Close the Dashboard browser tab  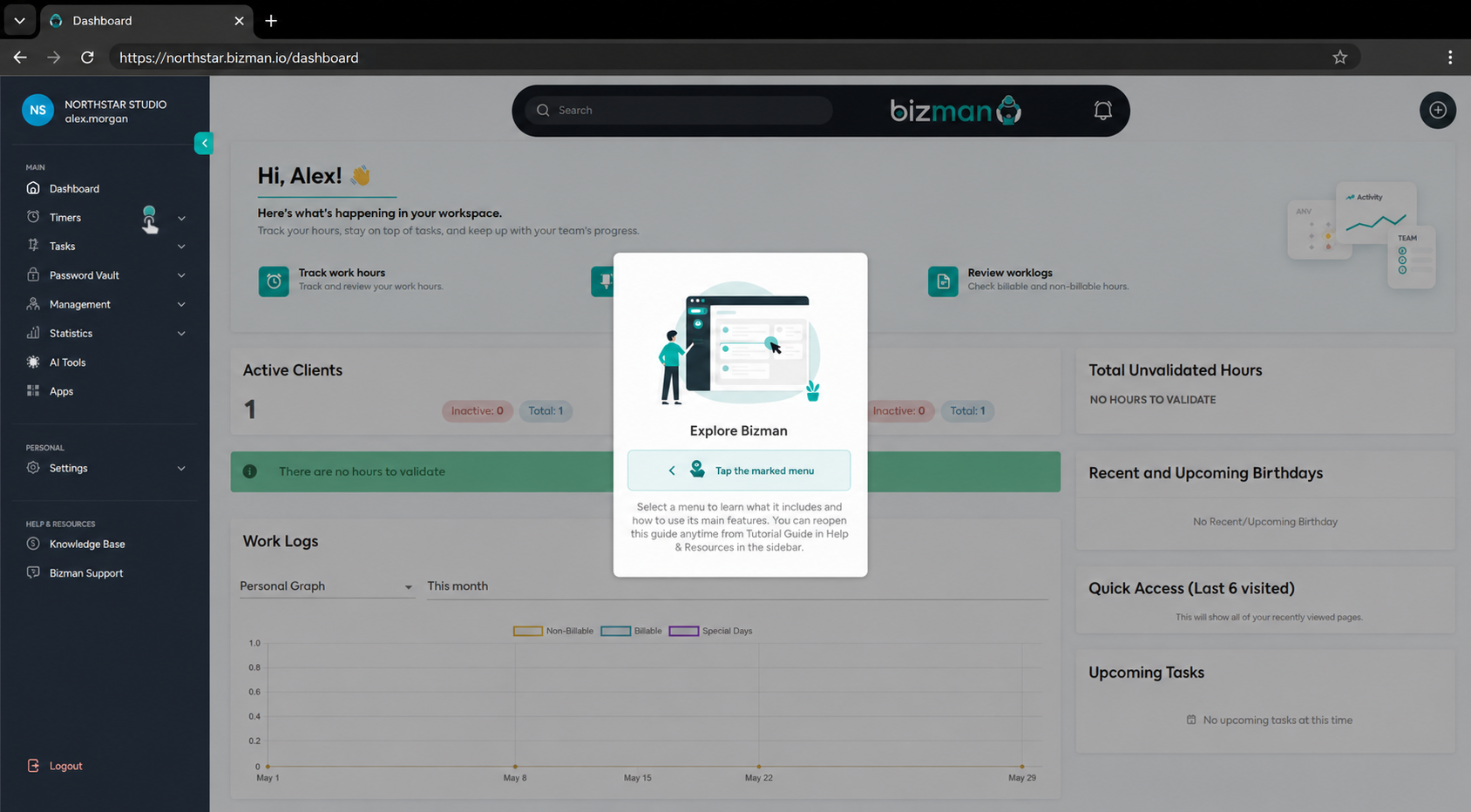point(239,21)
